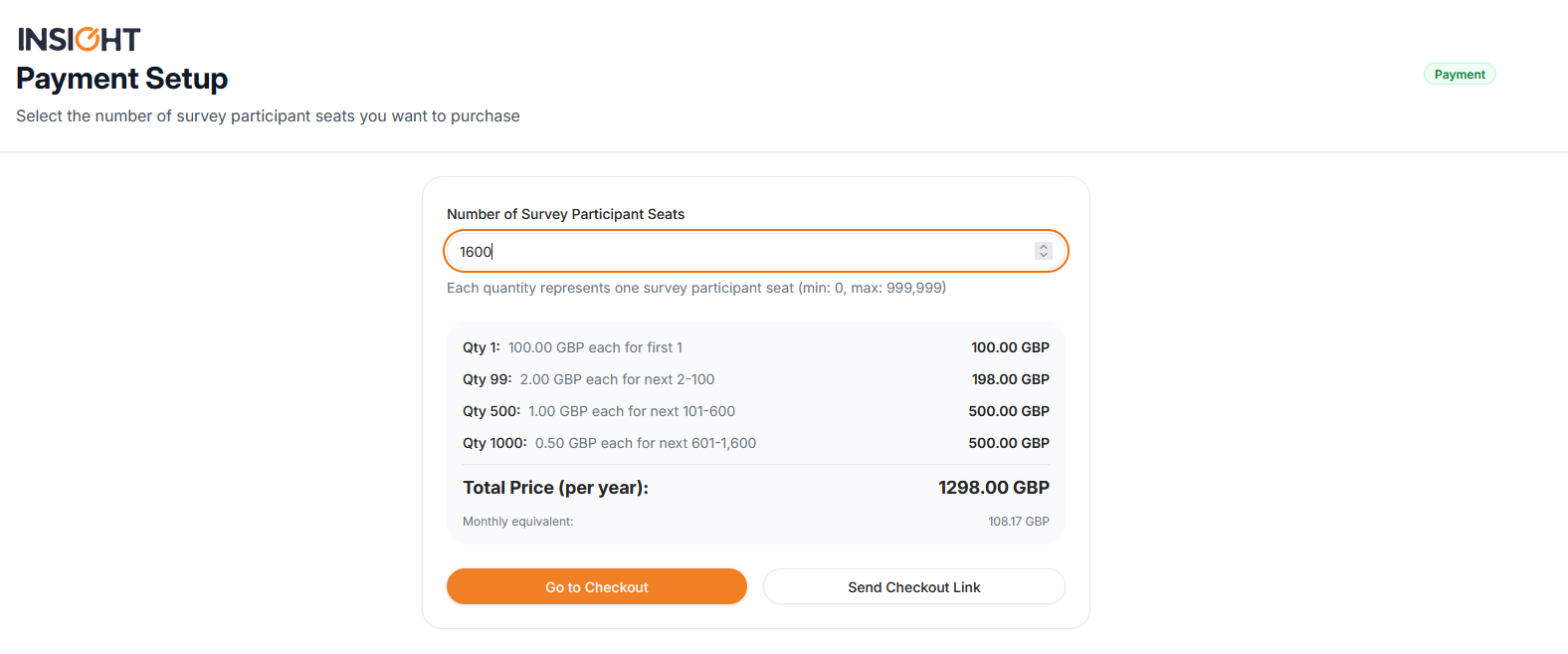Click the INSIGHT logo
This screenshot has height=654, width=1568.
(80, 39)
